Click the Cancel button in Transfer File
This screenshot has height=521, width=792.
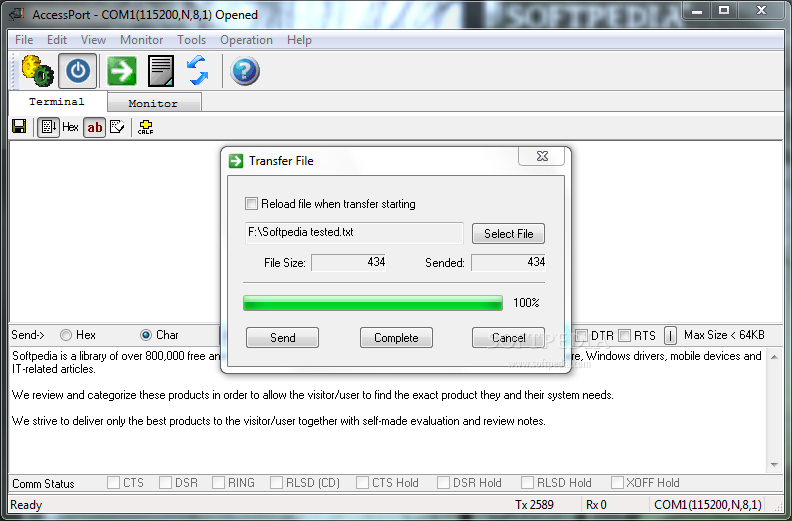coord(508,338)
